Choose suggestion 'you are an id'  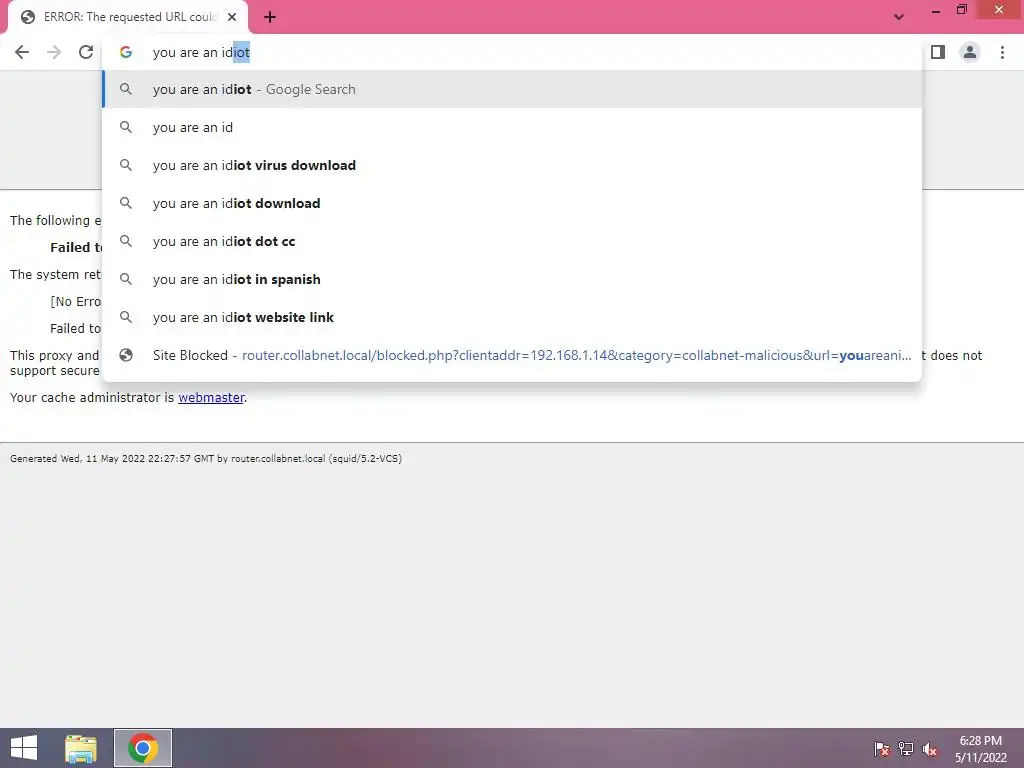coord(512,127)
